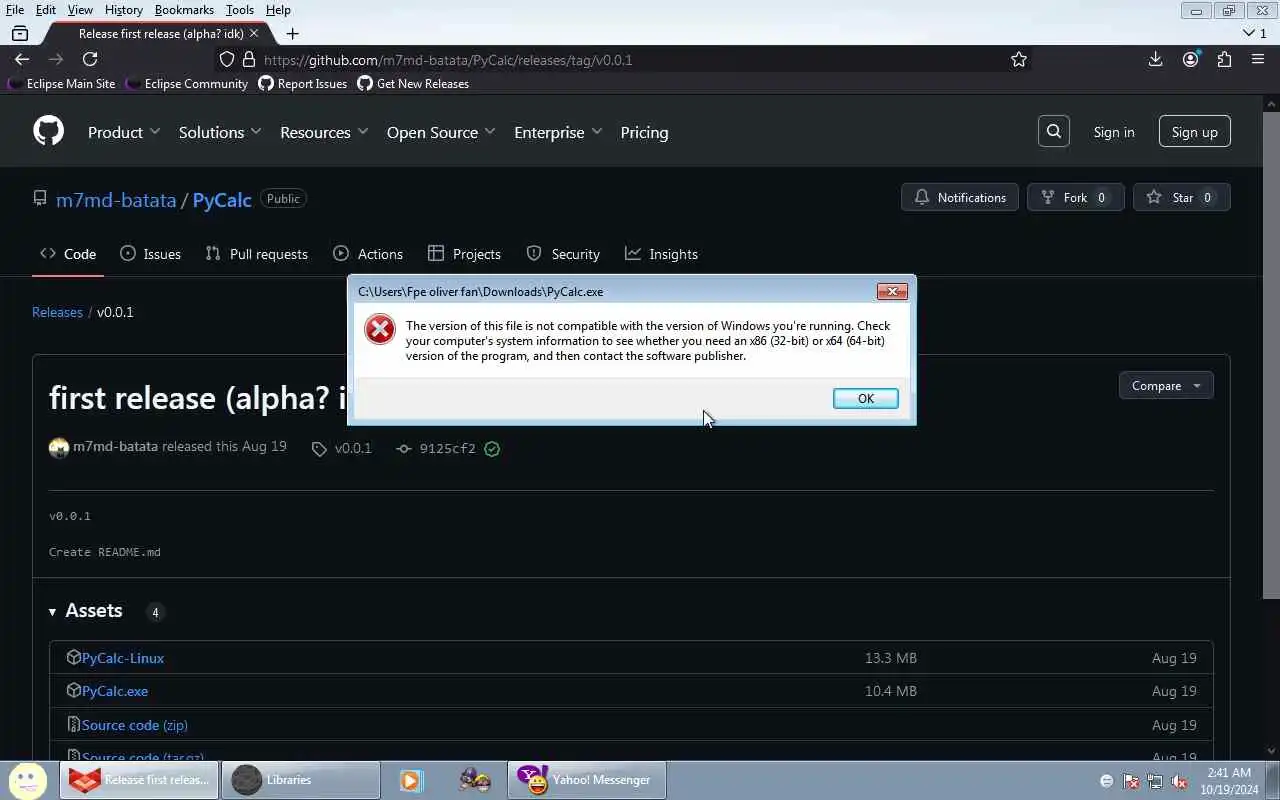Viewport: 1280px width, 800px height.
Task: Open a new browser tab
Action: pos(292,33)
